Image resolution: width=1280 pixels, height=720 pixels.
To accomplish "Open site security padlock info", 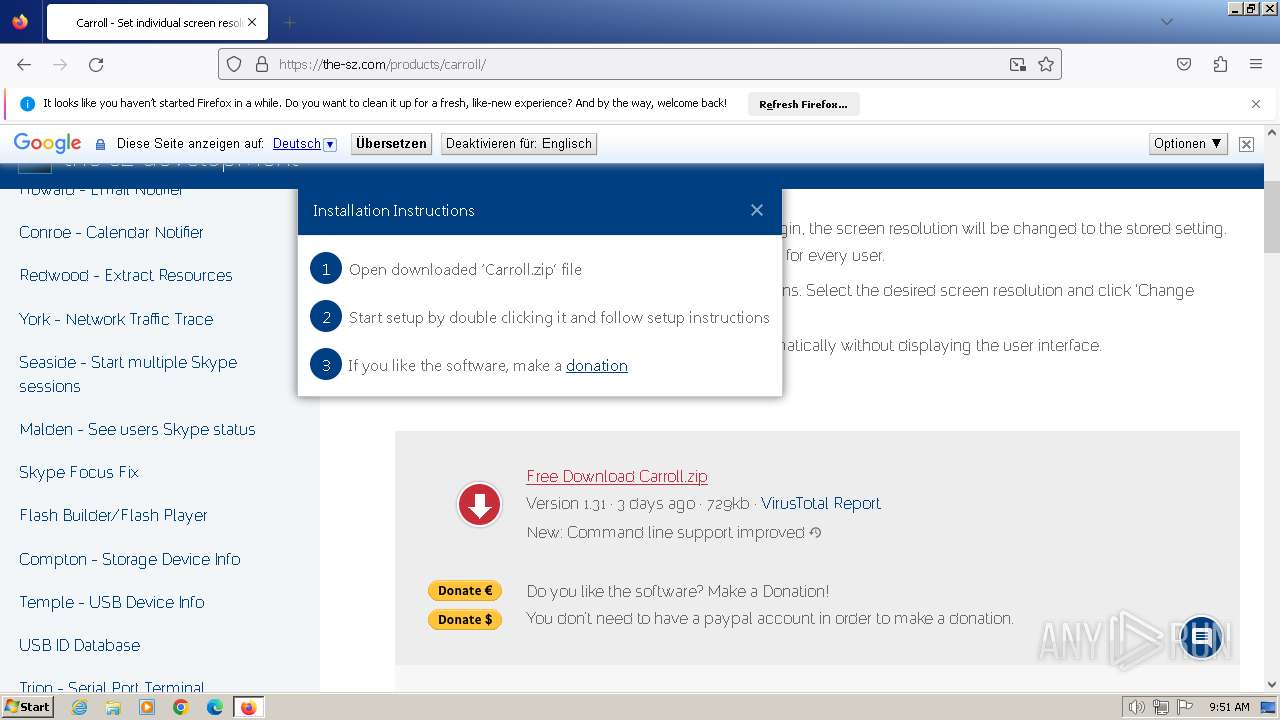I will 262,64.
